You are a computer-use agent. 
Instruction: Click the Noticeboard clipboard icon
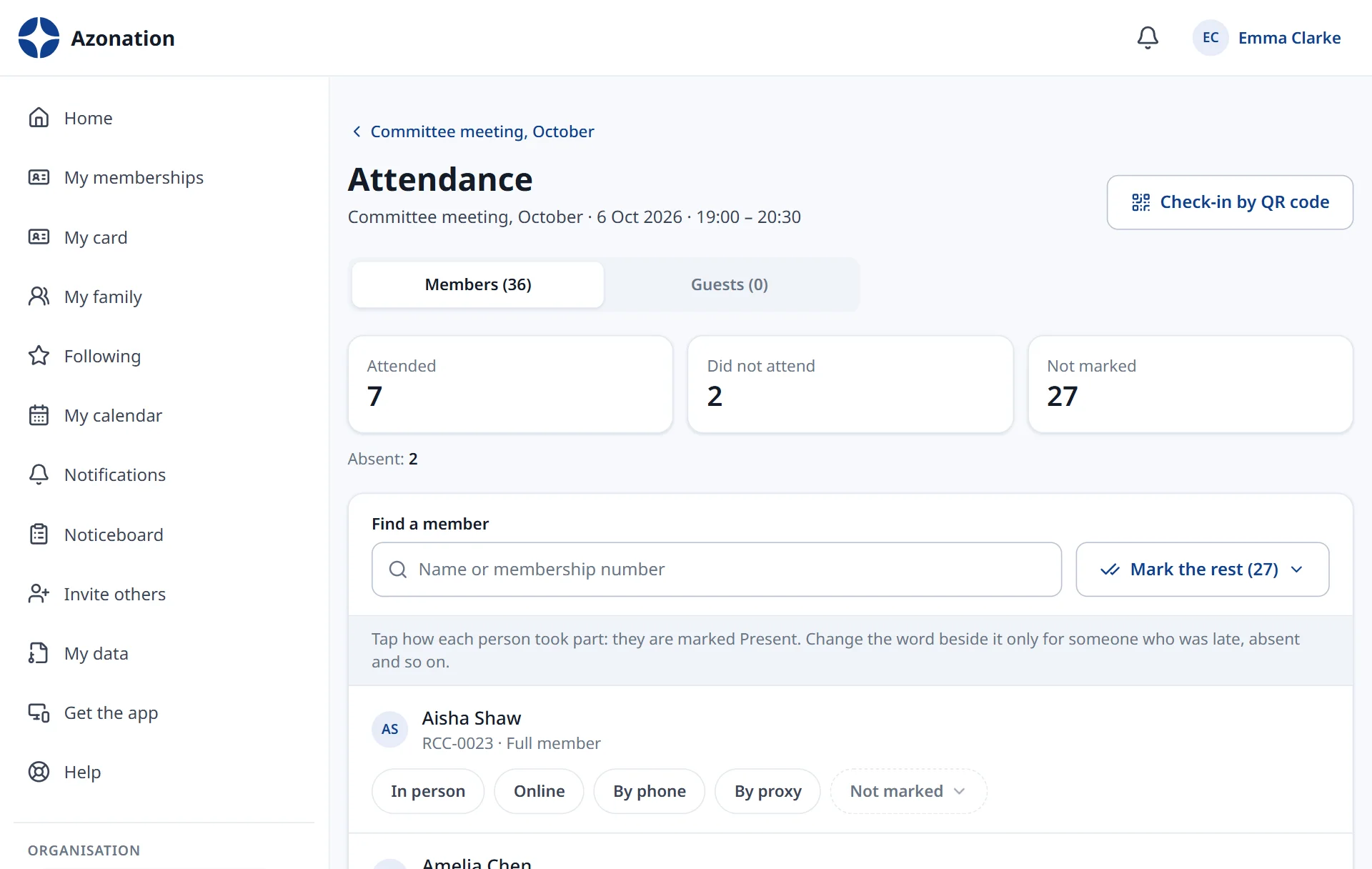pyautogui.click(x=39, y=535)
